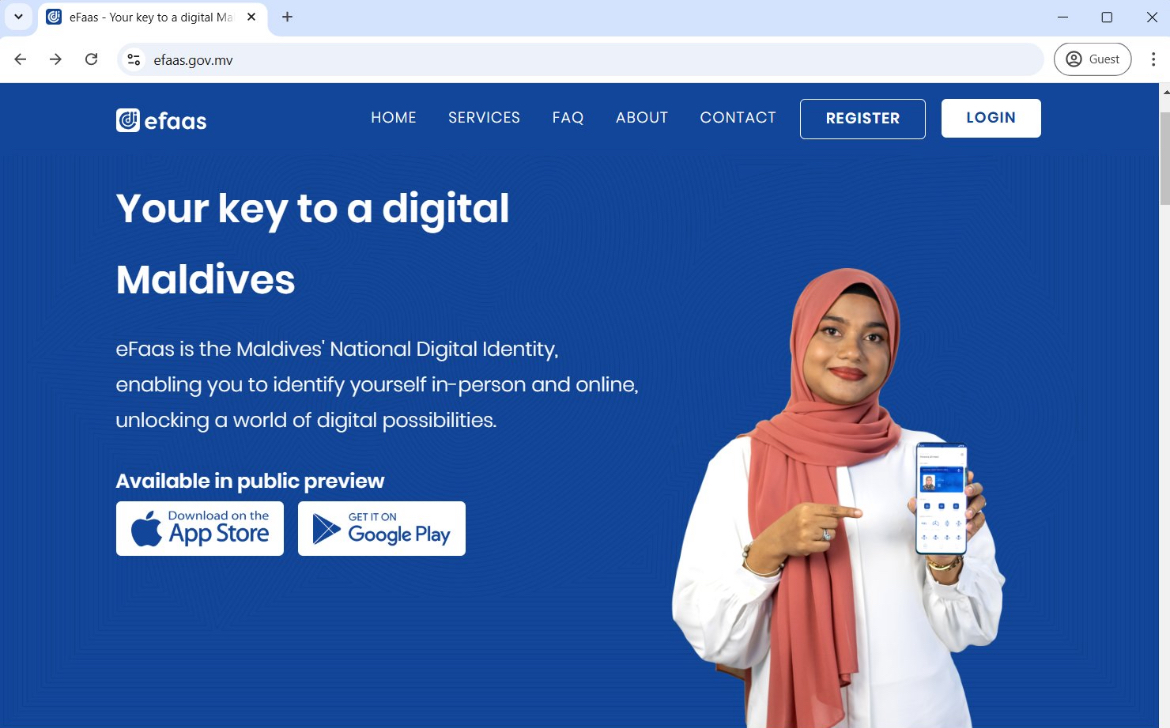The image size is (1170, 728).
Task: Get it on Google Play badge
Action: pyautogui.click(x=381, y=528)
